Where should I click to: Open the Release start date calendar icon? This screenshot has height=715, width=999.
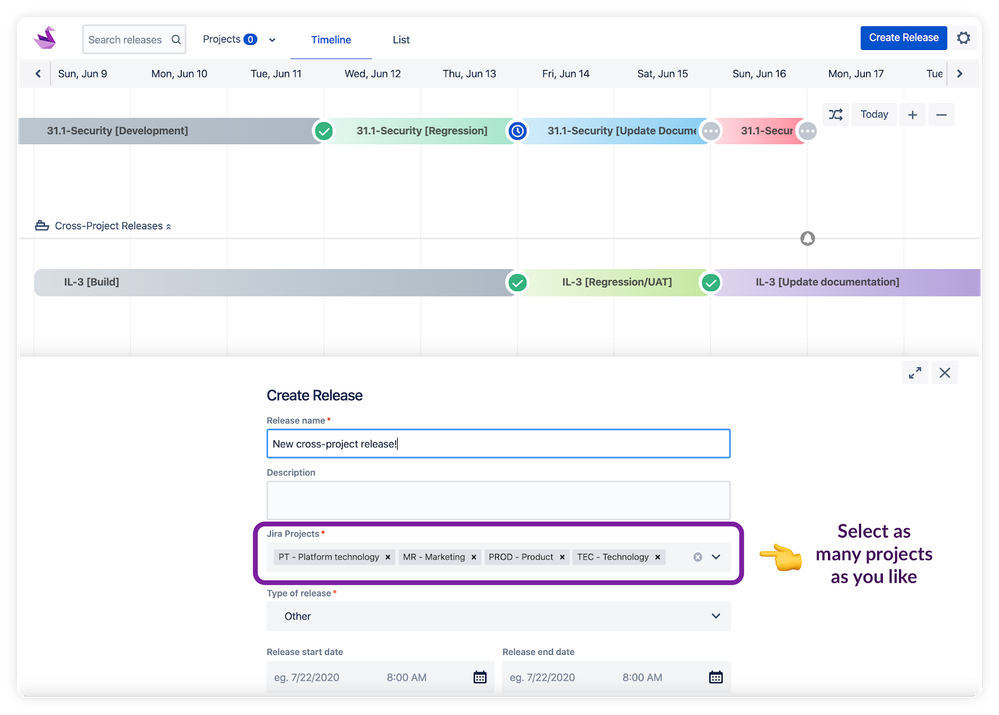coord(480,677)
